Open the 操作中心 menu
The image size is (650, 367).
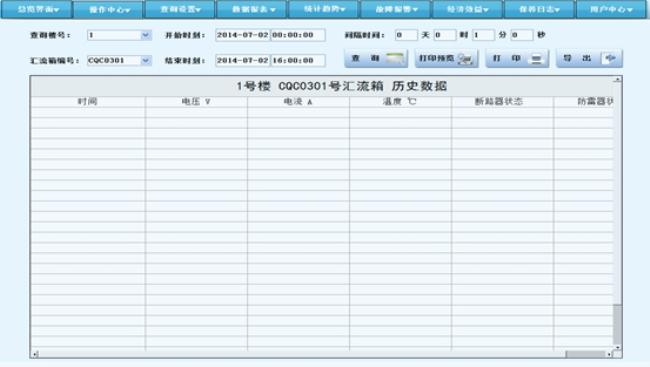108,10
